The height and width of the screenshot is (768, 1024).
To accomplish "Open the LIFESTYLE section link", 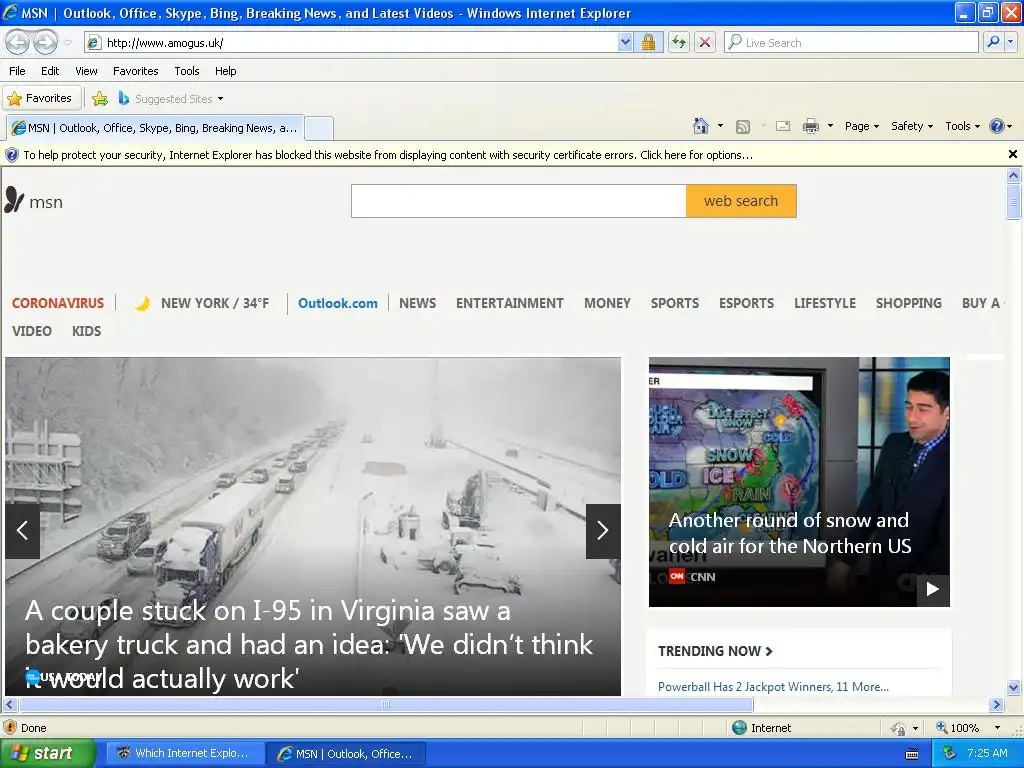I will pyautogui.click(x=825, y=303).
